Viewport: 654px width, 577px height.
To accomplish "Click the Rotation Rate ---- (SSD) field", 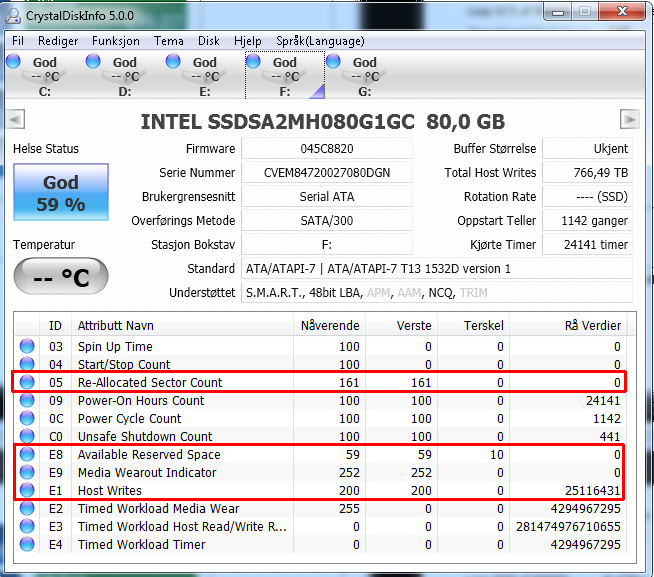I will (587, 197).
